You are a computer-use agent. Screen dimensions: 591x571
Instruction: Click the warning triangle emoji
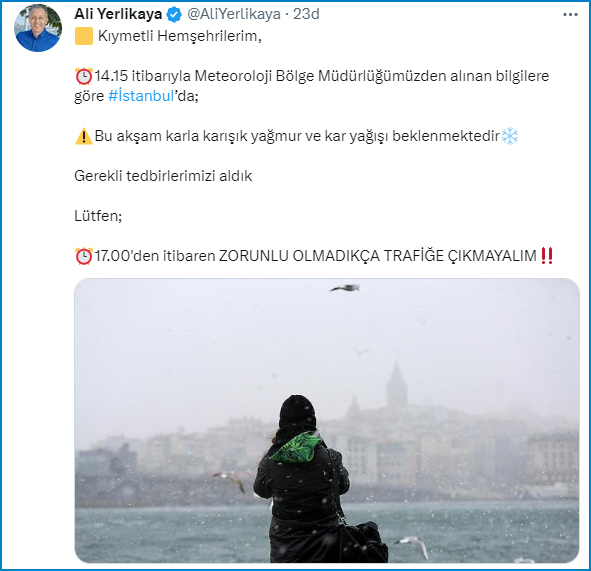coord(84,136)
